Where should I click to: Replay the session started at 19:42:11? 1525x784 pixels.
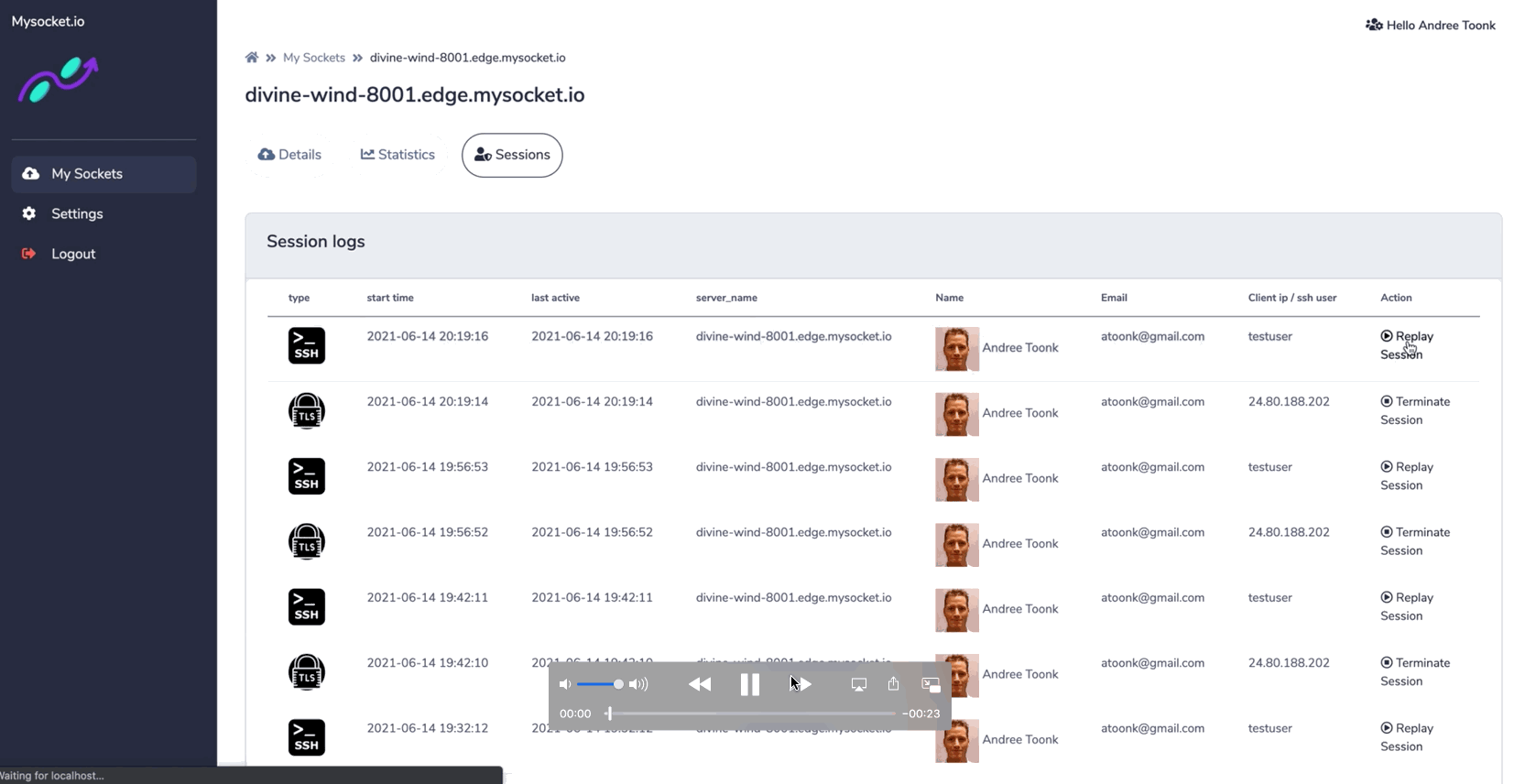pos(1407,606)
